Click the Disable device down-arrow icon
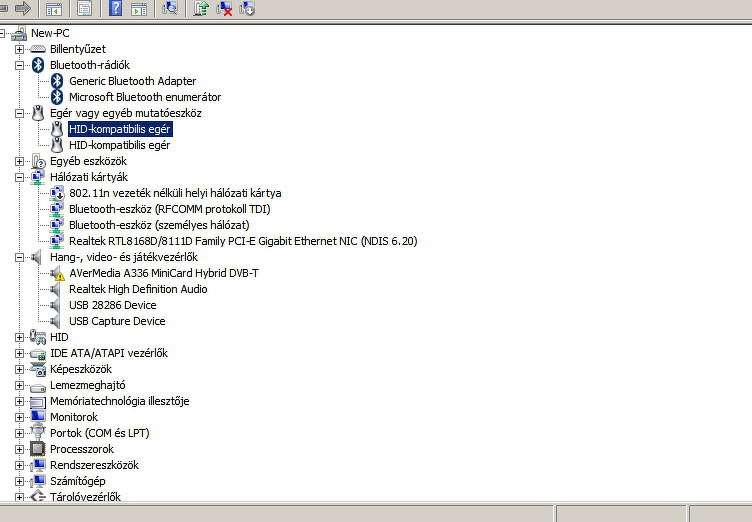This screenshot has height=522, width=752. point(247,8)
